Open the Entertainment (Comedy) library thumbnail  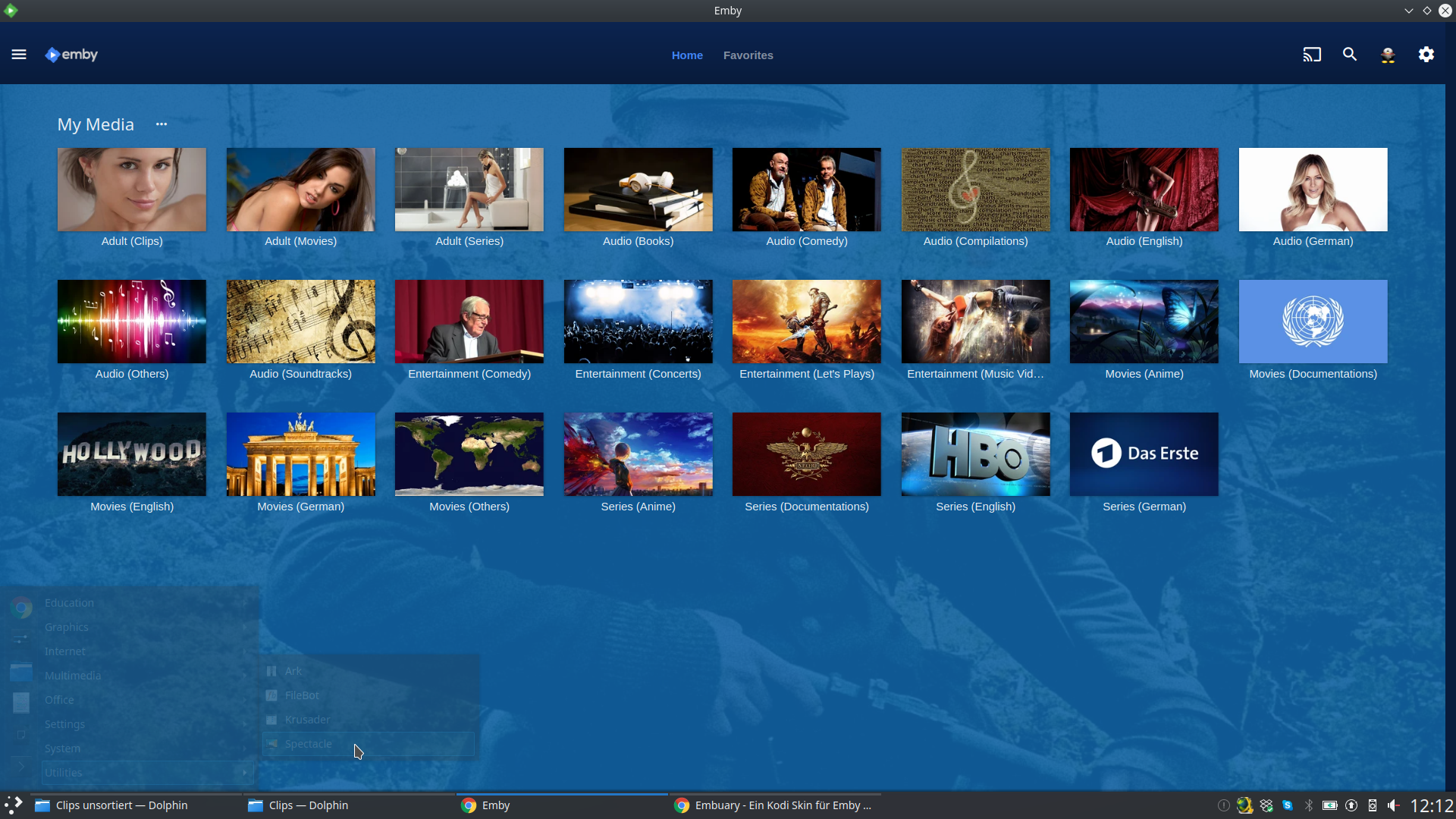(x=469, y=322)
